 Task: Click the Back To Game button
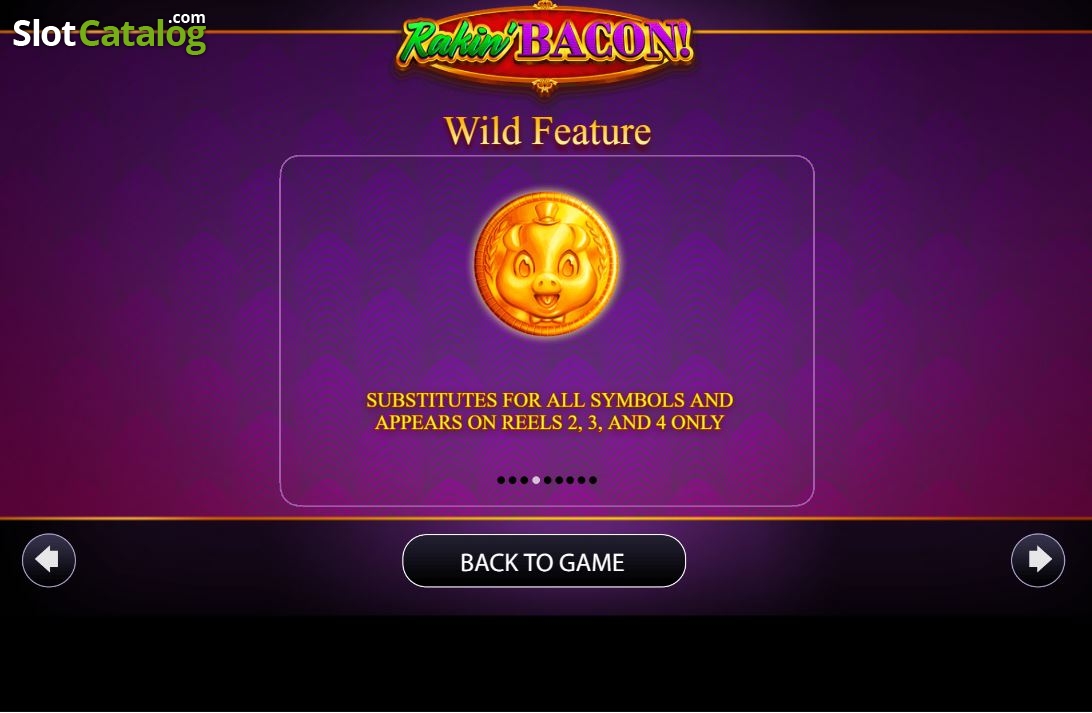[544, 561]
